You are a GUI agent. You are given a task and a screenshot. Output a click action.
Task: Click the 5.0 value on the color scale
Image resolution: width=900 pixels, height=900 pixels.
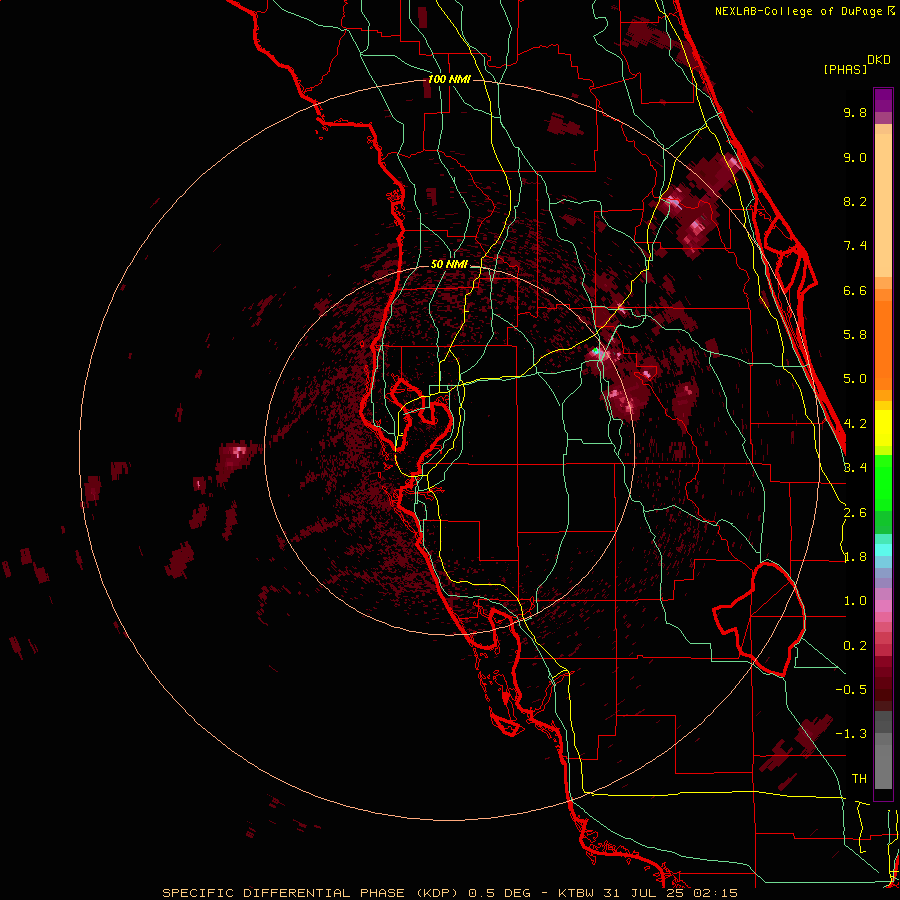tap(855, 379)
